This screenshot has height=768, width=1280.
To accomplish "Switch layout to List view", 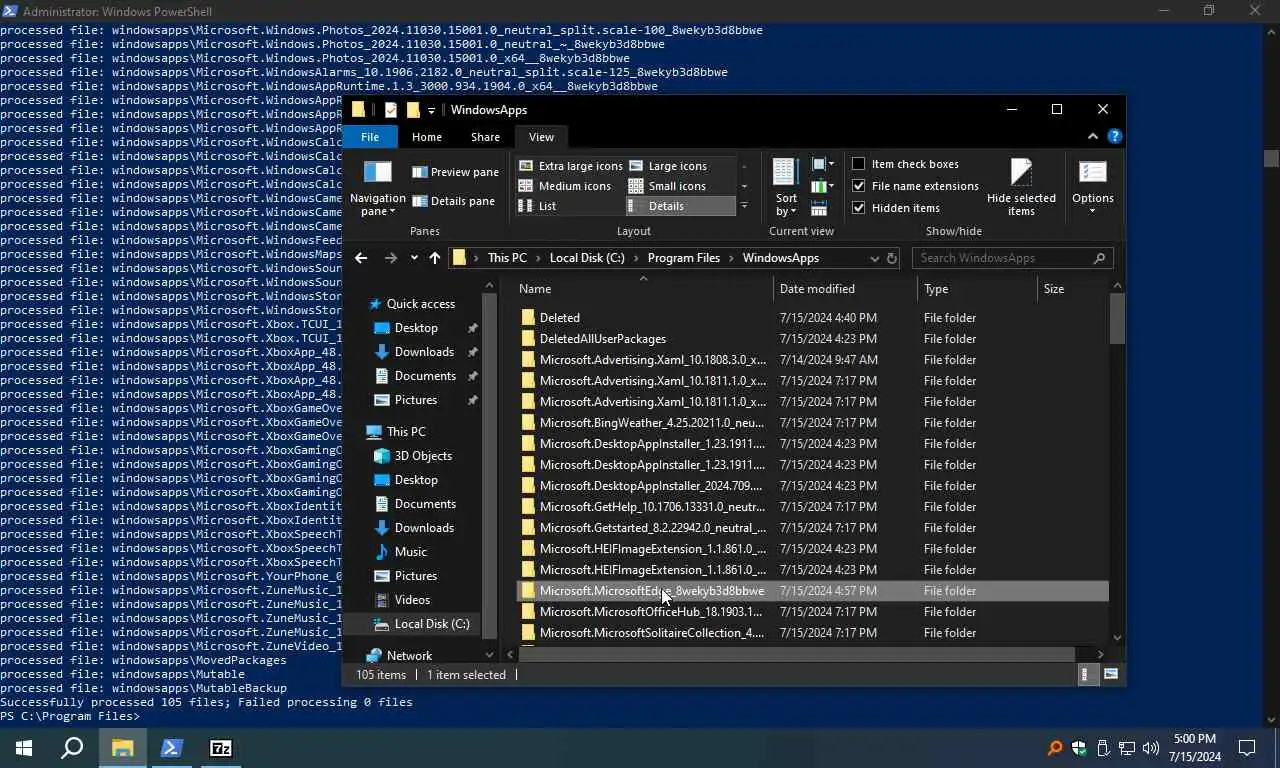I will click(x=538, y=206).
